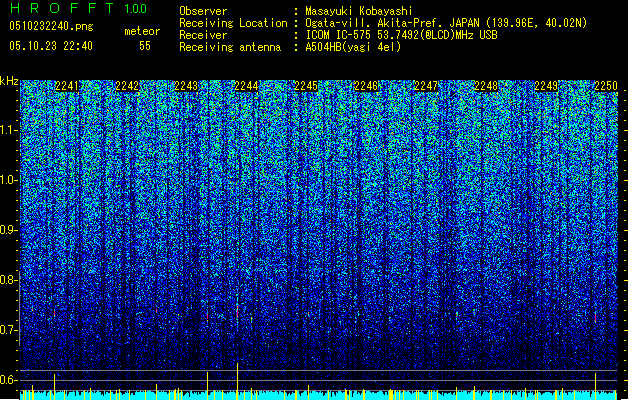629x400 pixels.
Task: Click the file name 0510232240.png
Action: (x=51, y=27)
